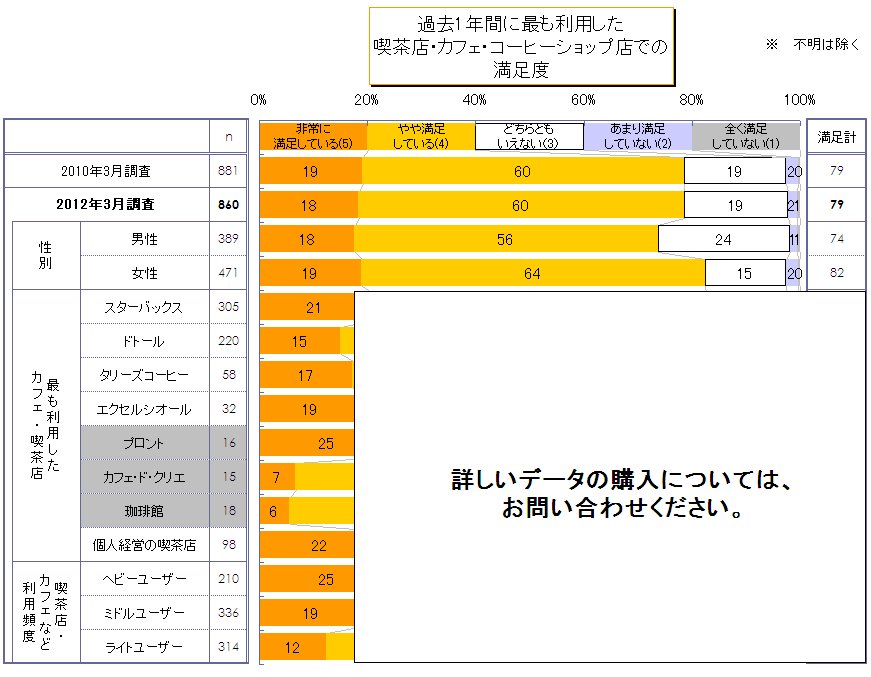The width and height of the screenshot is (871, 677).
Task: Select the 女性 row label
Action: (144, 273)
